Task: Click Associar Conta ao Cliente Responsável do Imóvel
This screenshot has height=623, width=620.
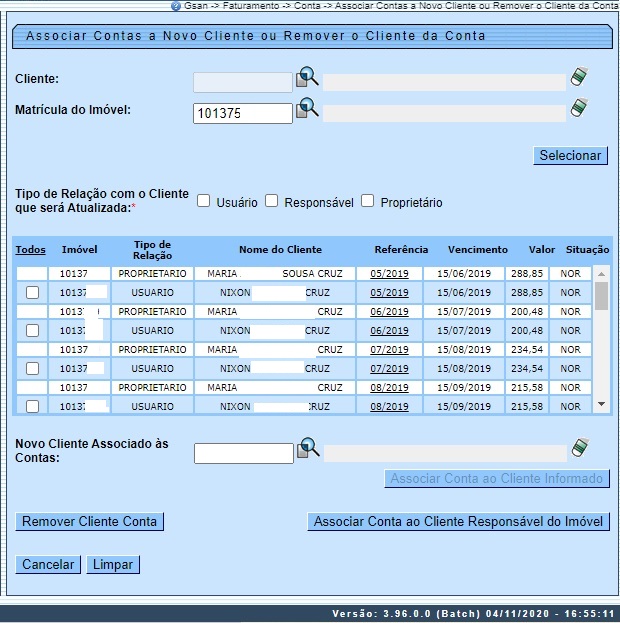Action: click(x=458, y=522)
